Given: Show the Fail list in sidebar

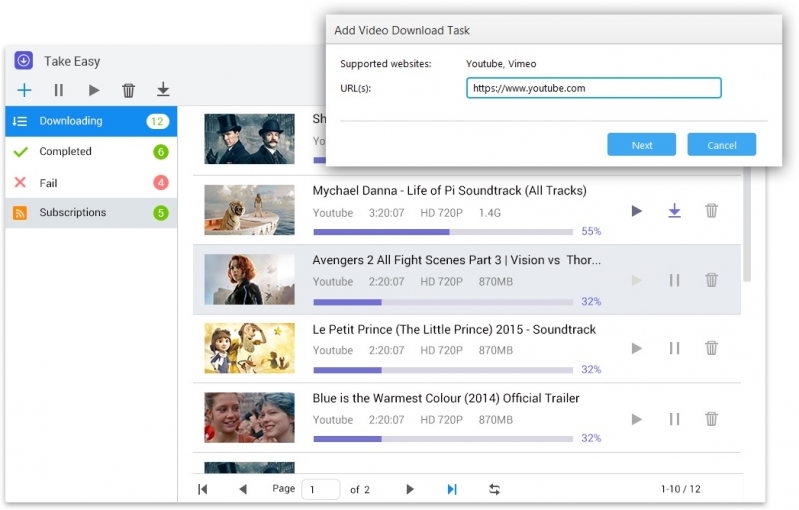Looking at the screenshot, I should (x=91, y=182).
